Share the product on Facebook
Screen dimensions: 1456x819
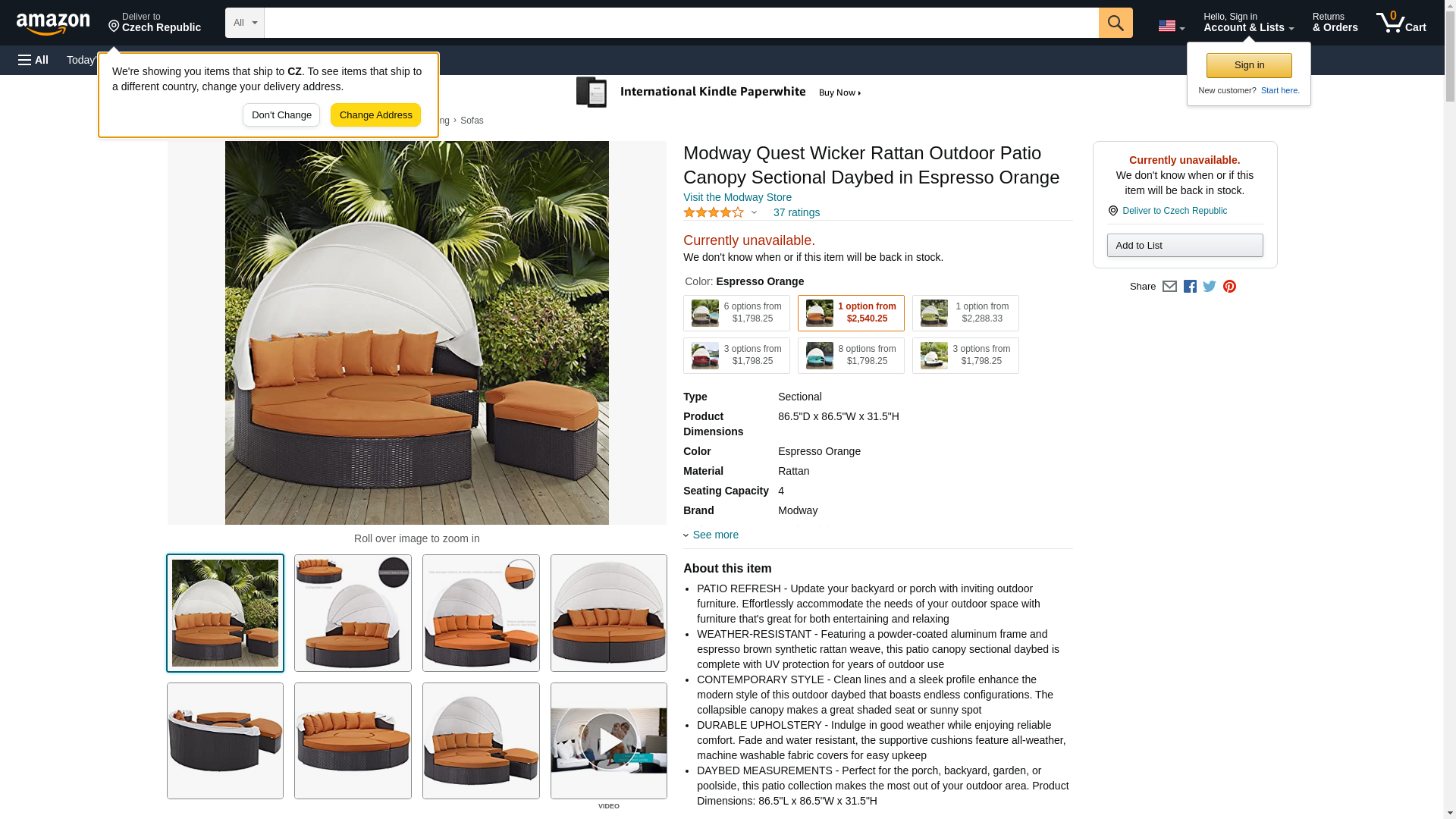1190,287
